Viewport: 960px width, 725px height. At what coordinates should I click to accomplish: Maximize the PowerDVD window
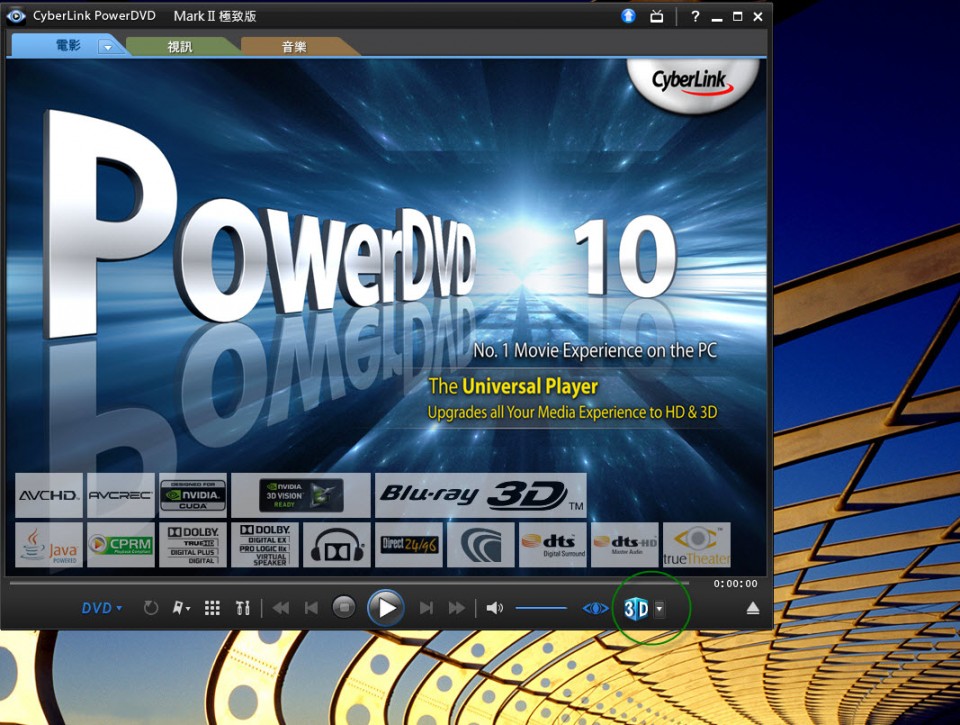738,17
